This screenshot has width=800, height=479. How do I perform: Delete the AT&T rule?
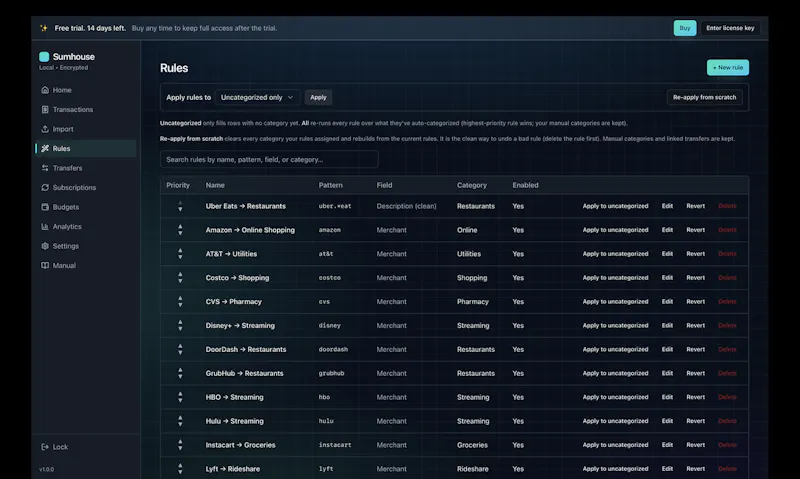[727, 254]
